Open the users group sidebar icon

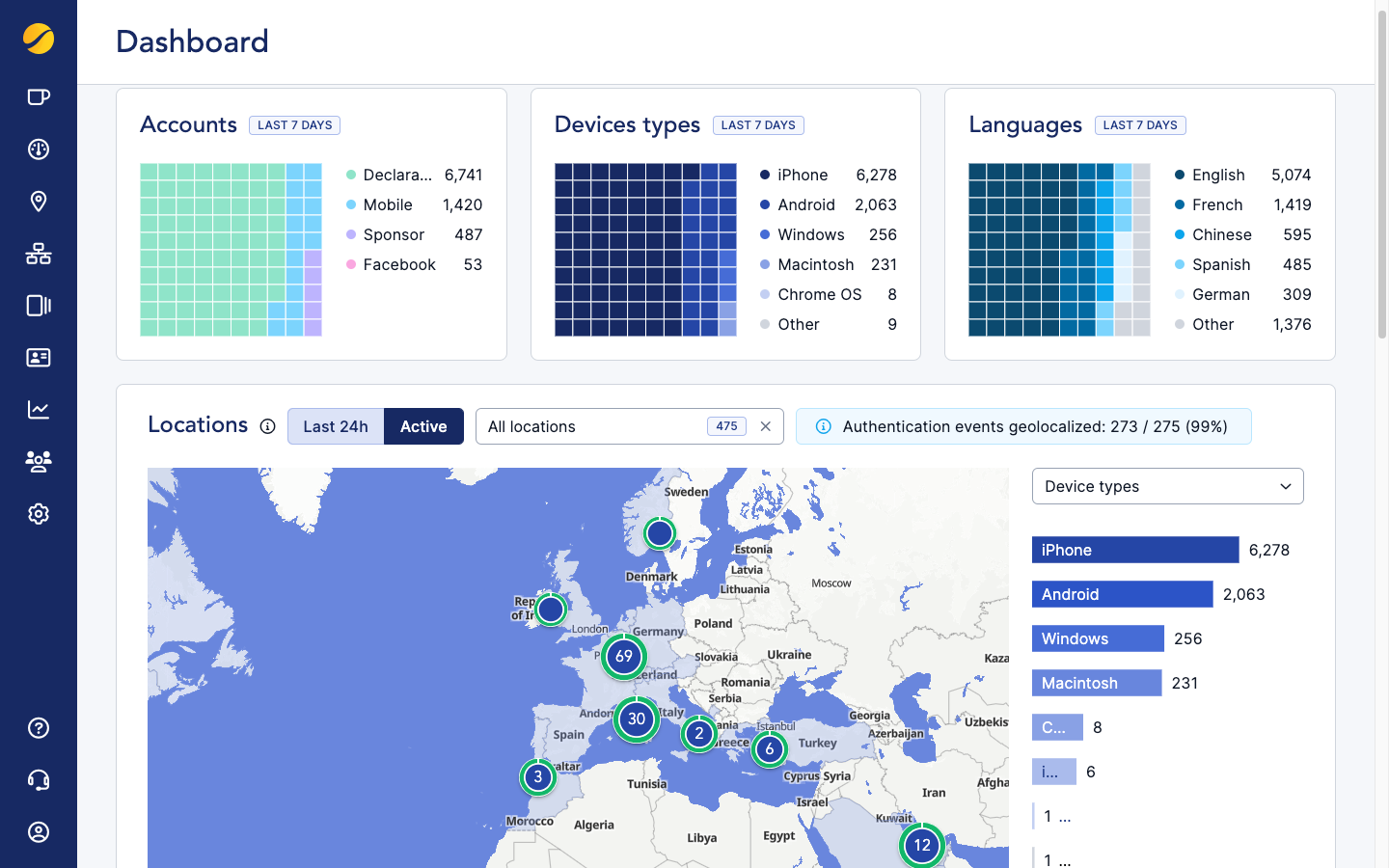[x=39, y=462]
